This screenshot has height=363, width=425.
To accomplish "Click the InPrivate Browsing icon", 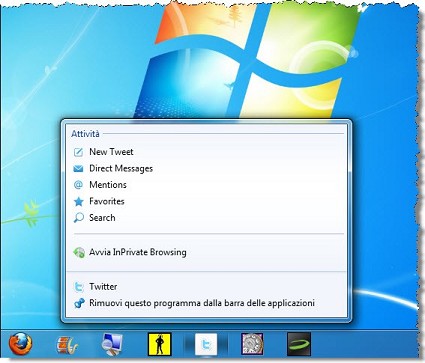I will (79, 253).
